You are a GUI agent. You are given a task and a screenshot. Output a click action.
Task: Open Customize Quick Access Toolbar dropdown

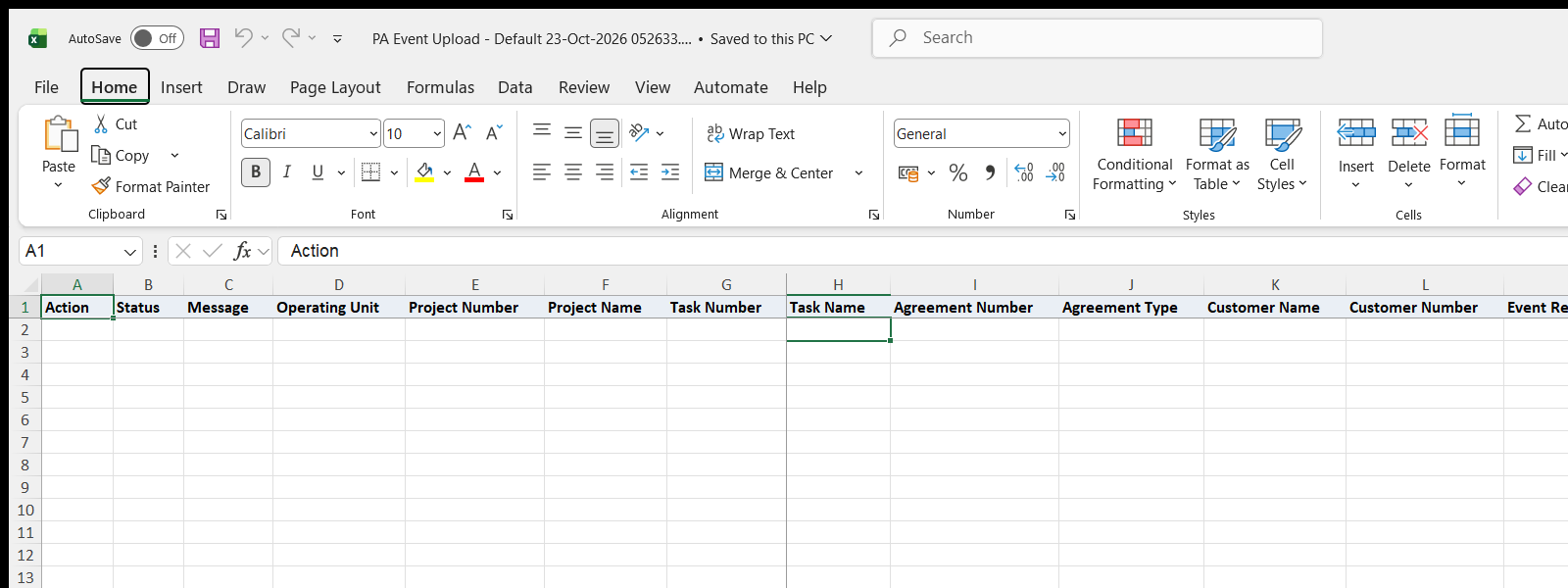point(337,39)
